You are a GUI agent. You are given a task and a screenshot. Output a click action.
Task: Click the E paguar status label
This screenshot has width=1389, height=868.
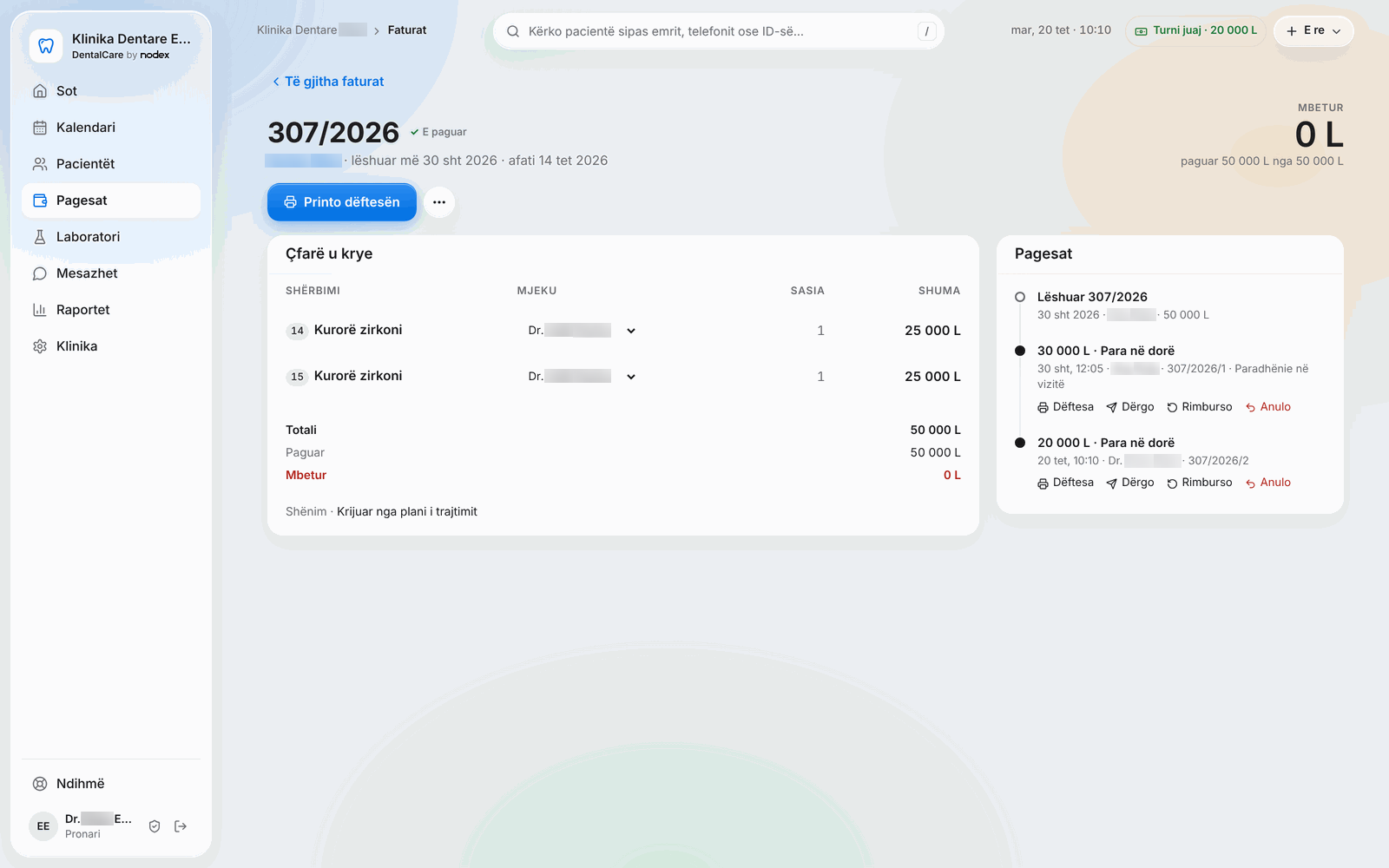pyautogui.click(x=438, y=132)
